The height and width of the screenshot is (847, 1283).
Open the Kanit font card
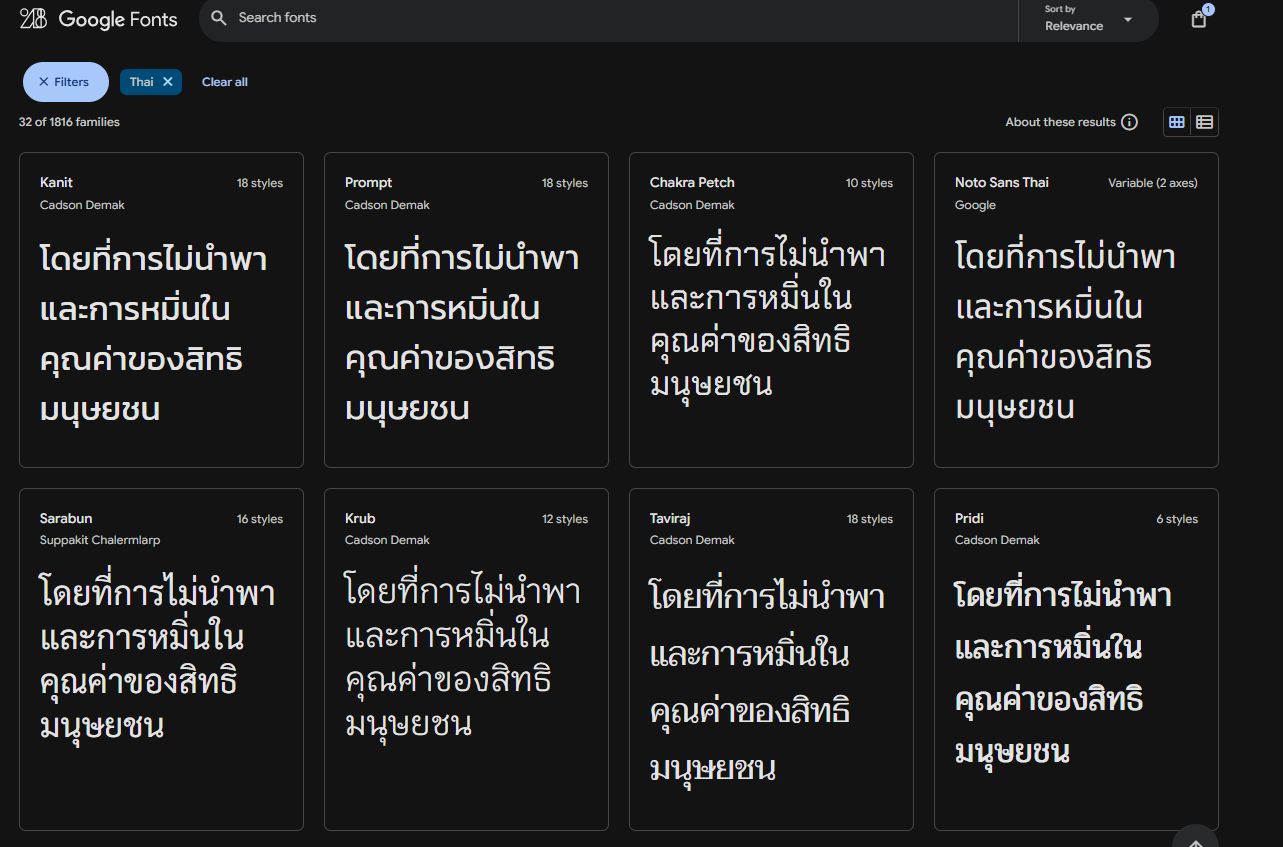coord(161,309)
